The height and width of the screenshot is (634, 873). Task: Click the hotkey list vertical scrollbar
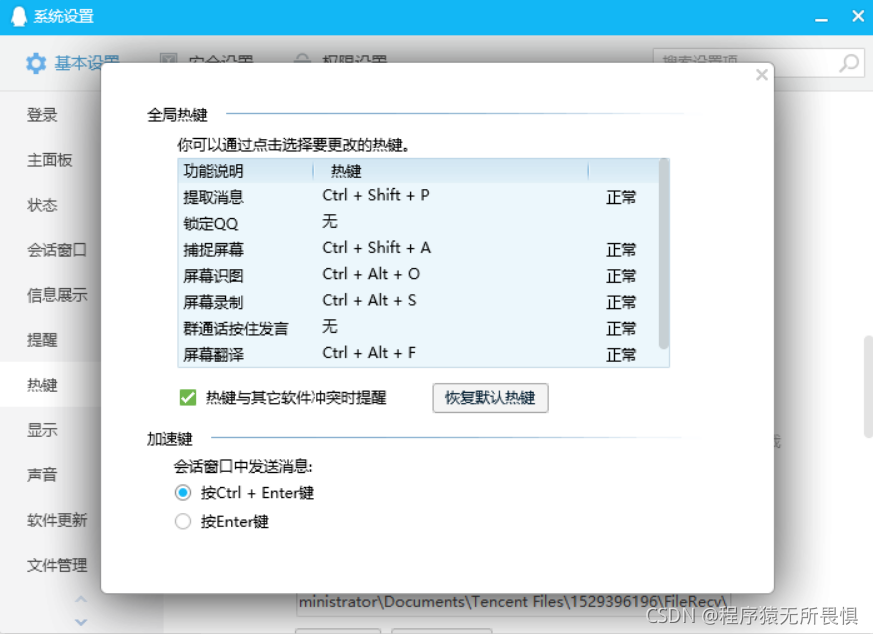point(663,254)
